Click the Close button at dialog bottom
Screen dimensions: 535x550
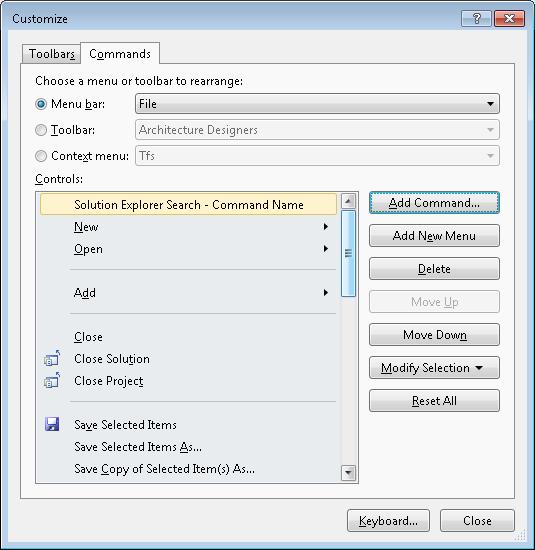[x=477, y=521]
